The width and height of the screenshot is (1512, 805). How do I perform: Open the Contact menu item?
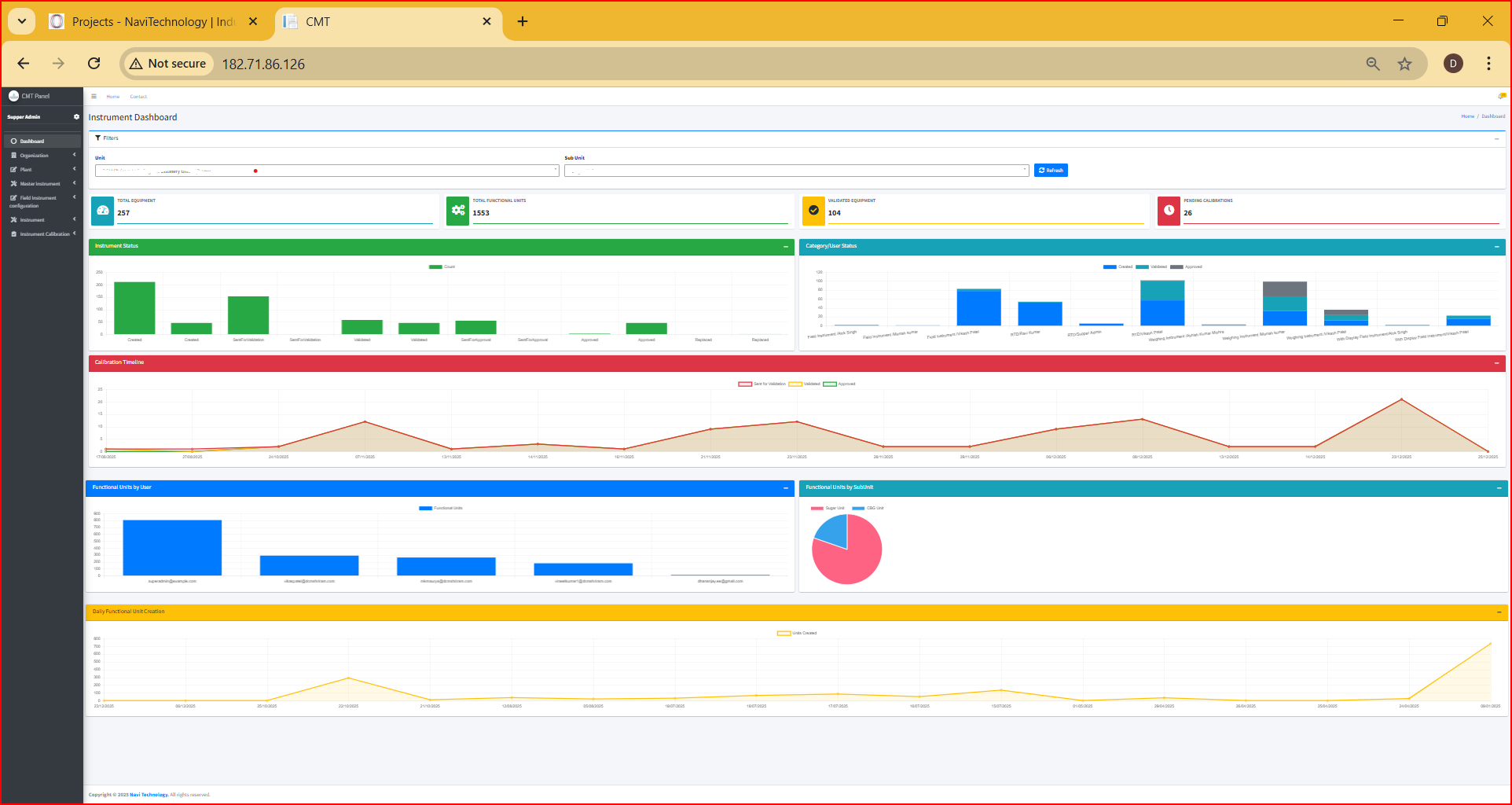pyautogui.click(x=138, y=96)
